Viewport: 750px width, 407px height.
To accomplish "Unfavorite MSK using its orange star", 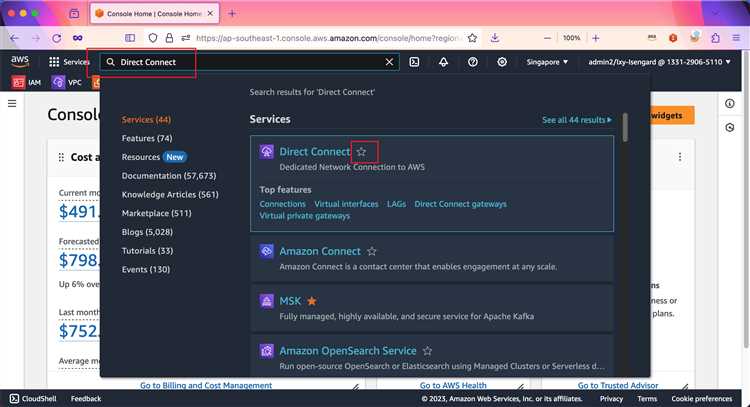I will (312, 301).
